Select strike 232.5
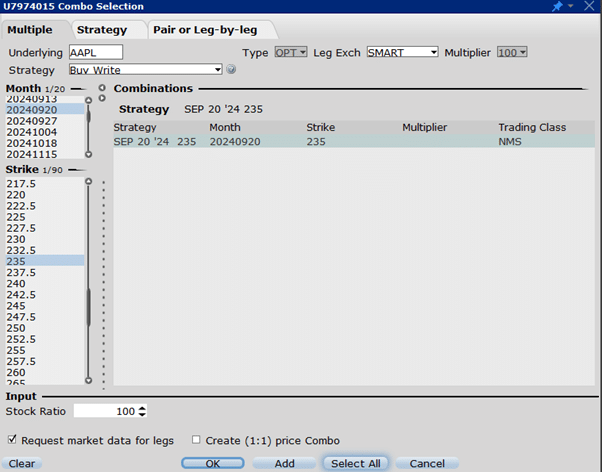Viewport: 602px width, 472px height. [45, 250]
